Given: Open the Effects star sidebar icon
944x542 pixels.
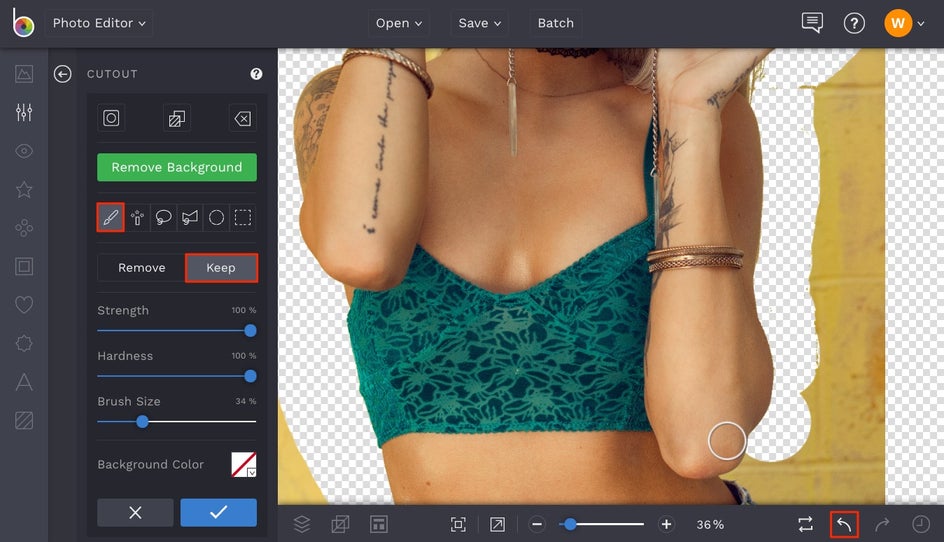Looking at the screenshot, I should tap(24, 189).
